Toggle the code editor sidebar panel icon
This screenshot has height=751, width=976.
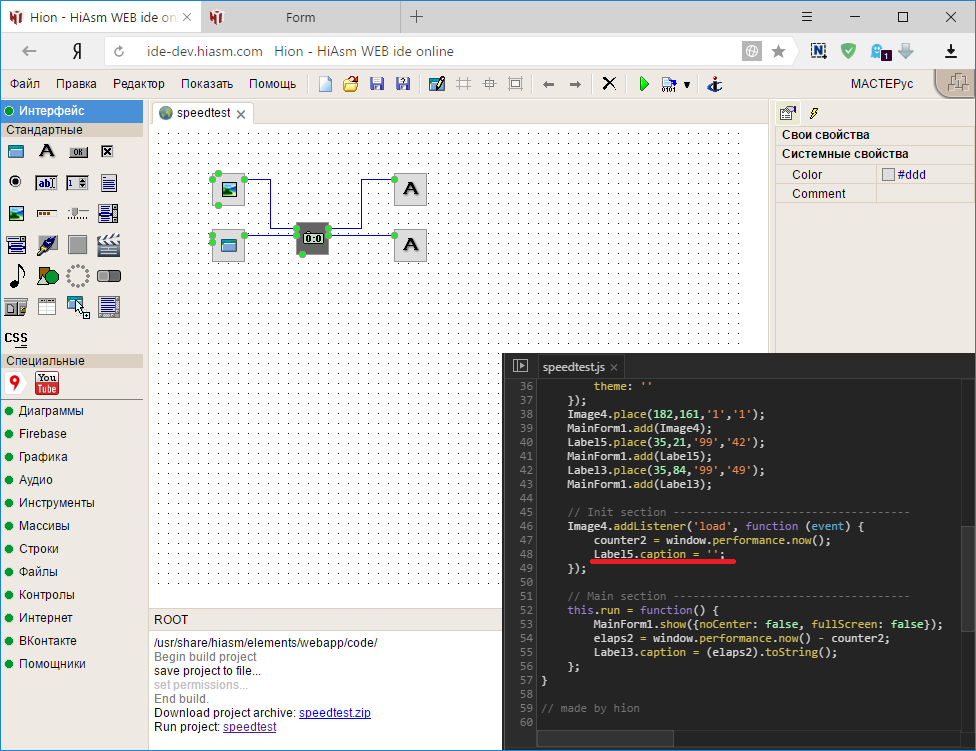tap(520, 366)
